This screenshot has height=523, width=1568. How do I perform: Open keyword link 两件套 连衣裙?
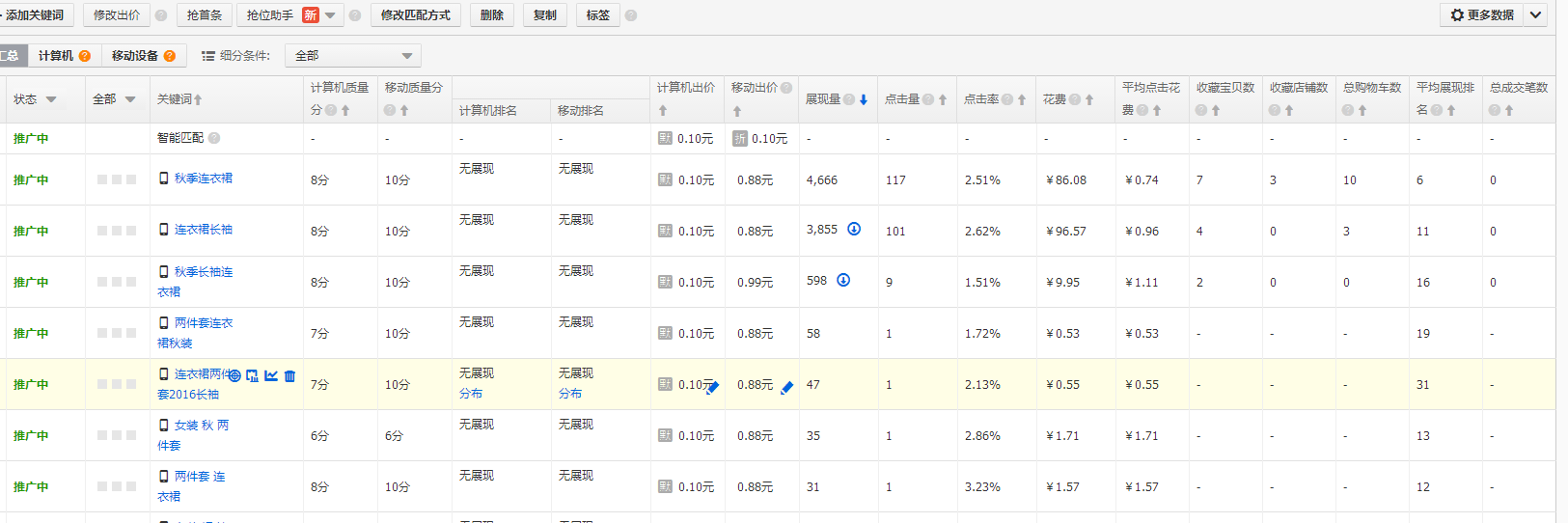click(191, 486)
